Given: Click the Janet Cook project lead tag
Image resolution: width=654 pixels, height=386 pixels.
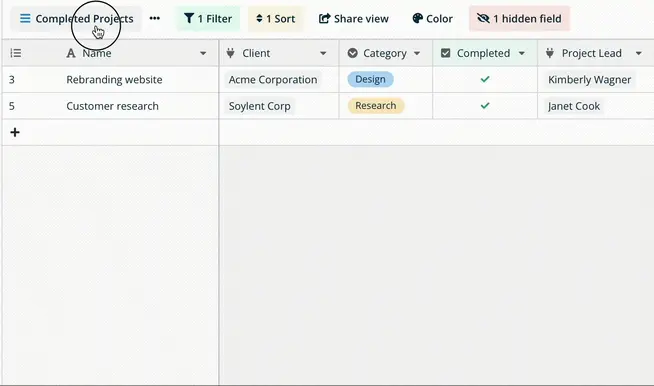Looking at the screenshot, I should (574, 106).
